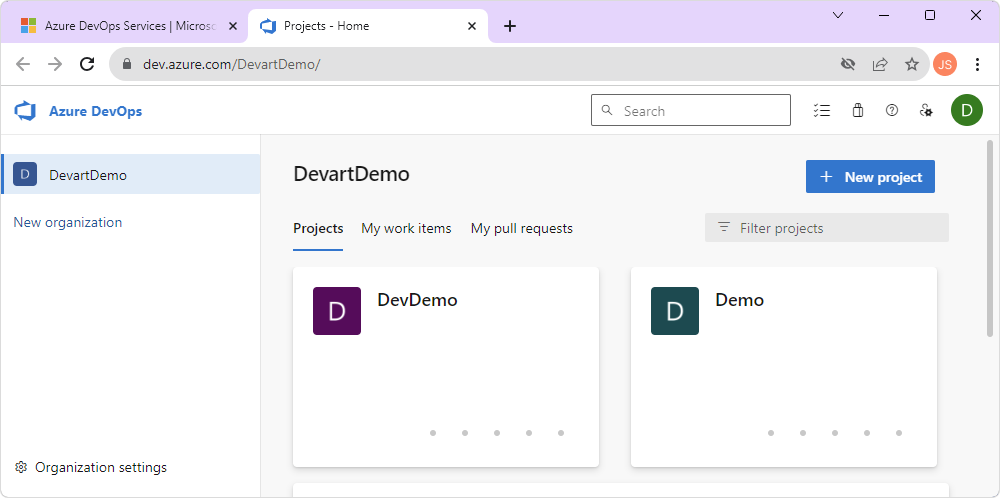
Task: Maximize the browser window
Action: [930, 15]
